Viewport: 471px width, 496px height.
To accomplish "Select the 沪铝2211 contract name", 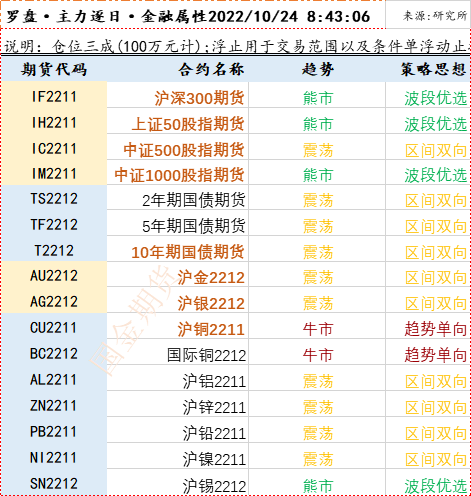I will 214,382.
